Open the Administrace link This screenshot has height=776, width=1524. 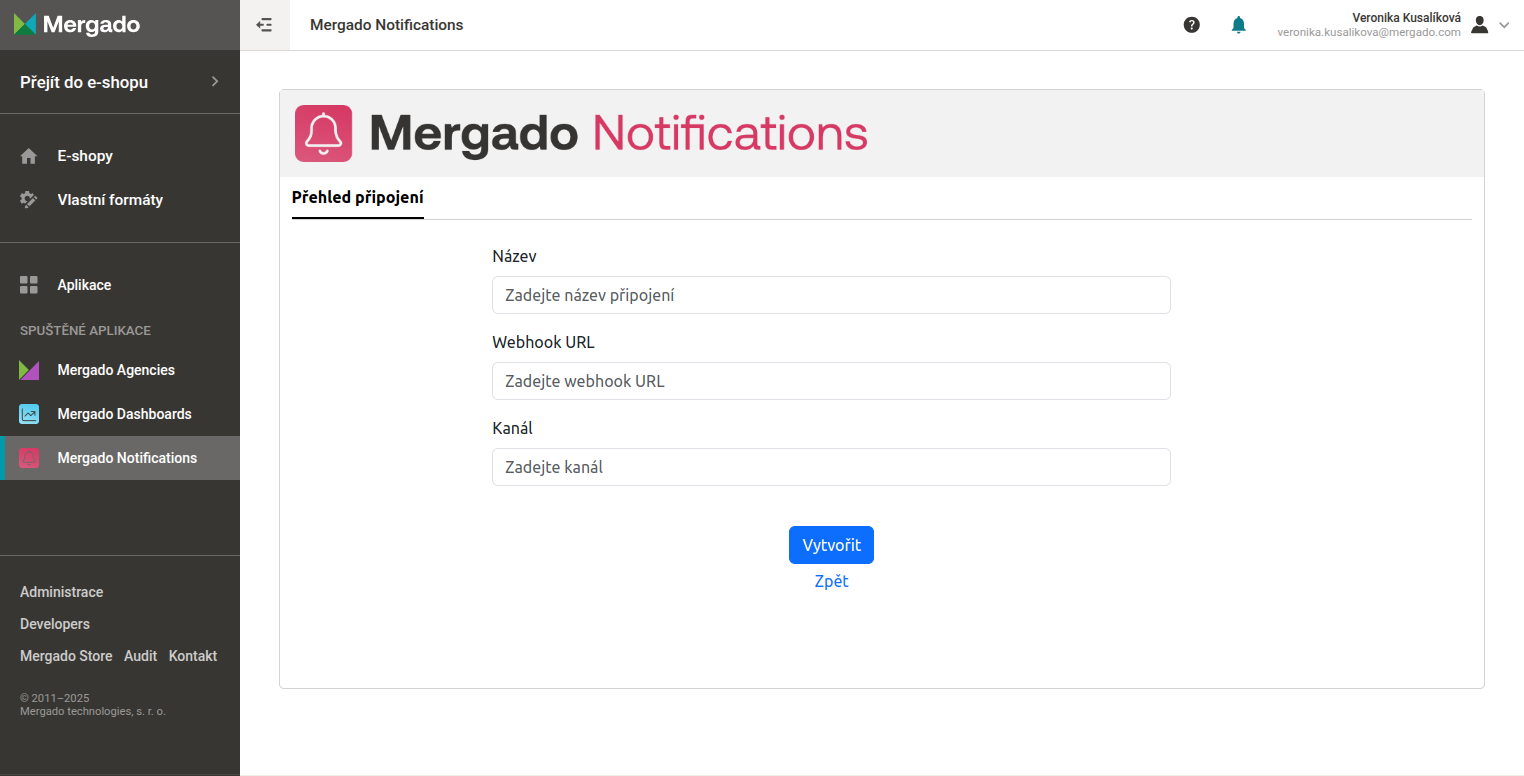pos(61,592)
